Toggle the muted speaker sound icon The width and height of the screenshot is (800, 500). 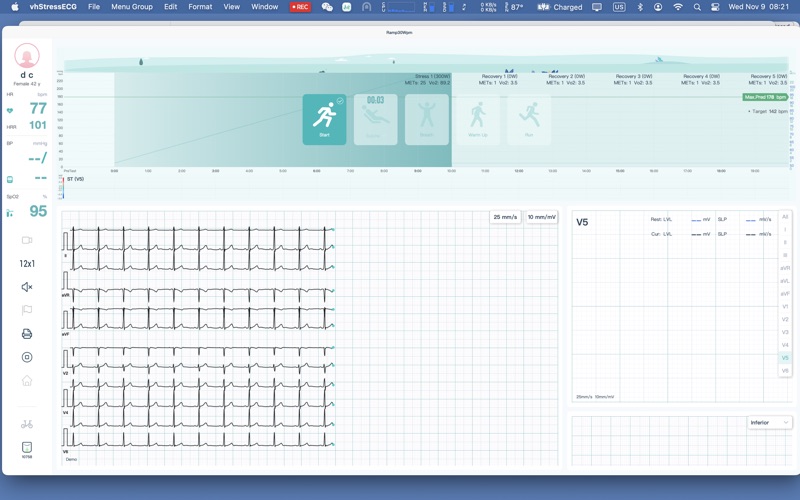[x=27, y=287]
